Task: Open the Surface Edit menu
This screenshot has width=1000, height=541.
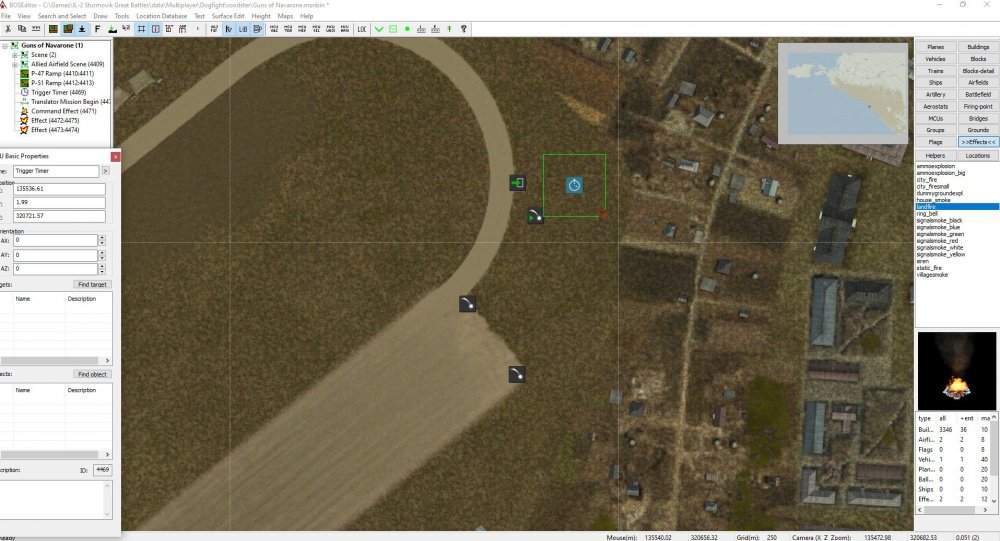Action: click(x=228, y=16)
